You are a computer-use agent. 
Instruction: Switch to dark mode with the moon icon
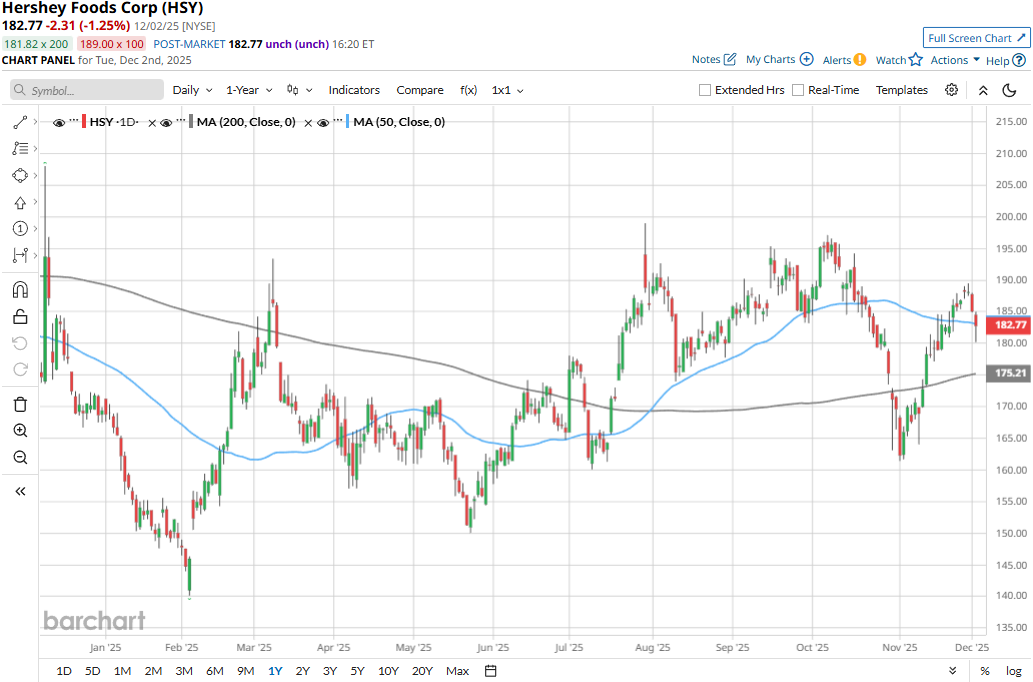(x=1009, y=90)
